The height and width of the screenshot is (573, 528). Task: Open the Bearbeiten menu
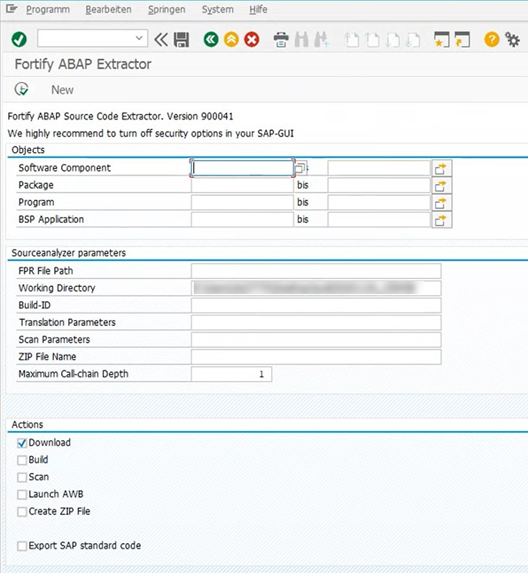coord(109,10)
